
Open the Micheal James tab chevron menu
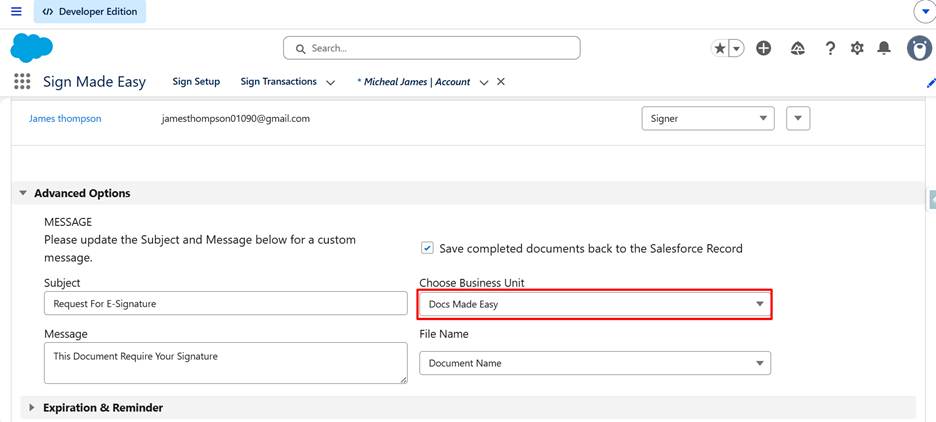[x=484, y=82]
